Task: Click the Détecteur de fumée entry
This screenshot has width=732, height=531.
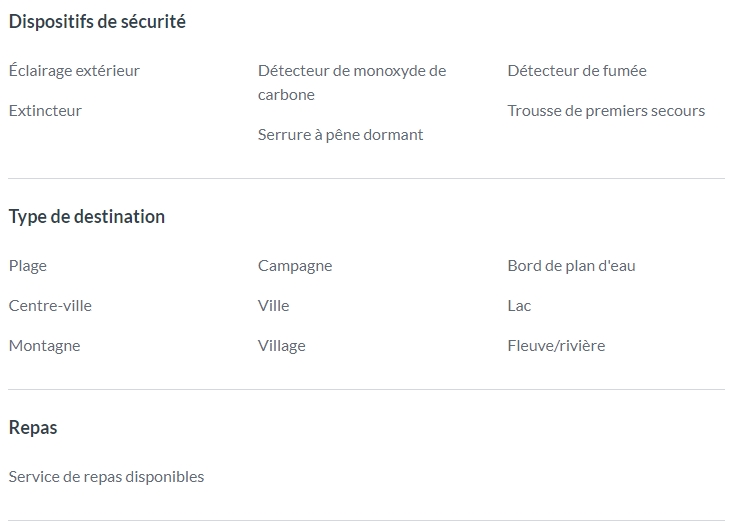Action: 577,71
